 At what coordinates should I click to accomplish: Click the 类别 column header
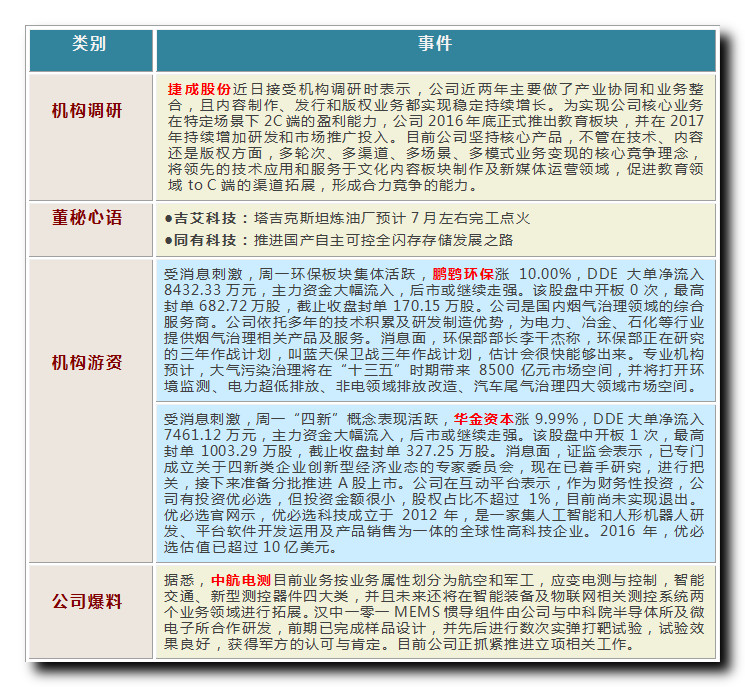click(91, 50)
